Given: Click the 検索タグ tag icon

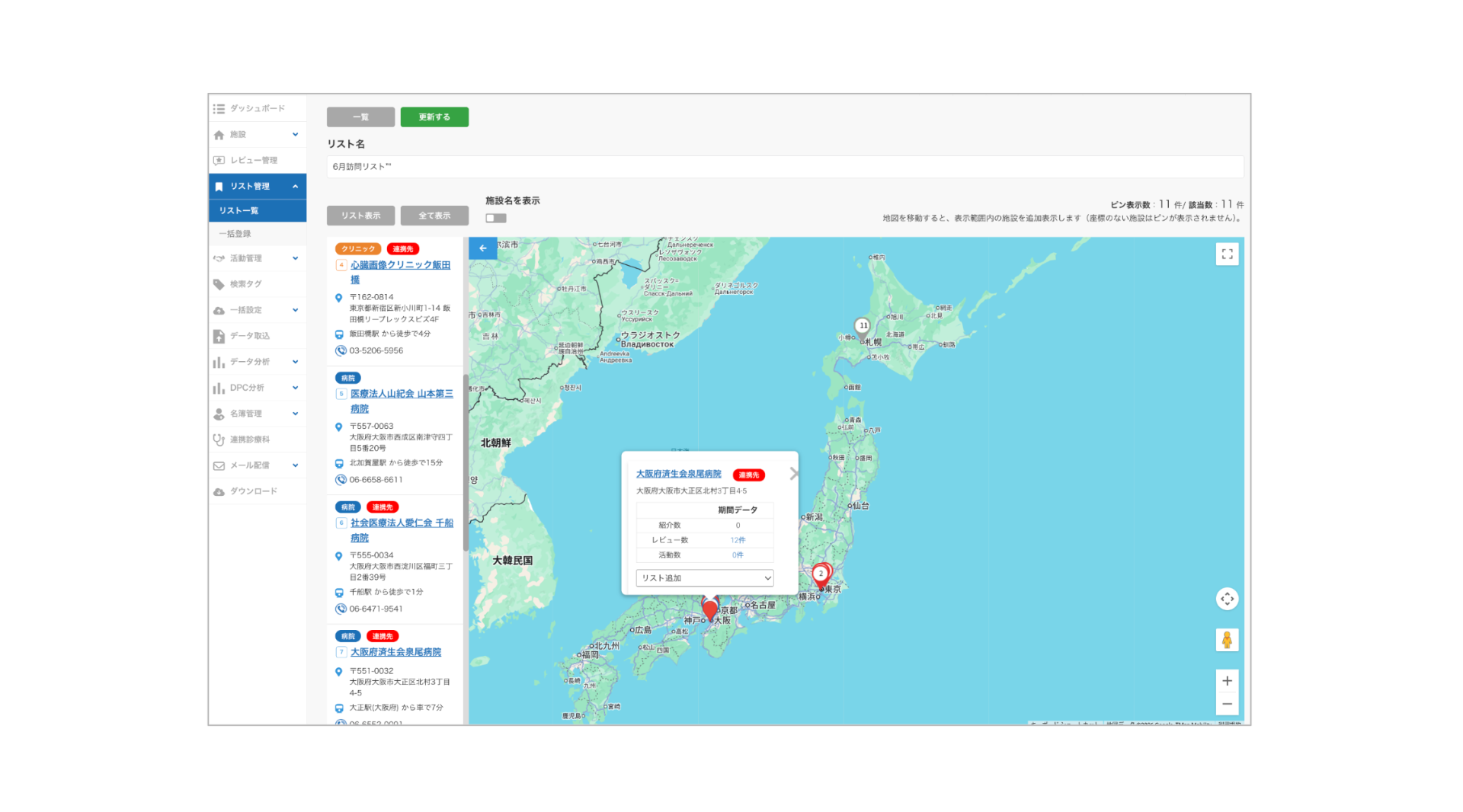Looking at the screenshot, I should point(219,284).
